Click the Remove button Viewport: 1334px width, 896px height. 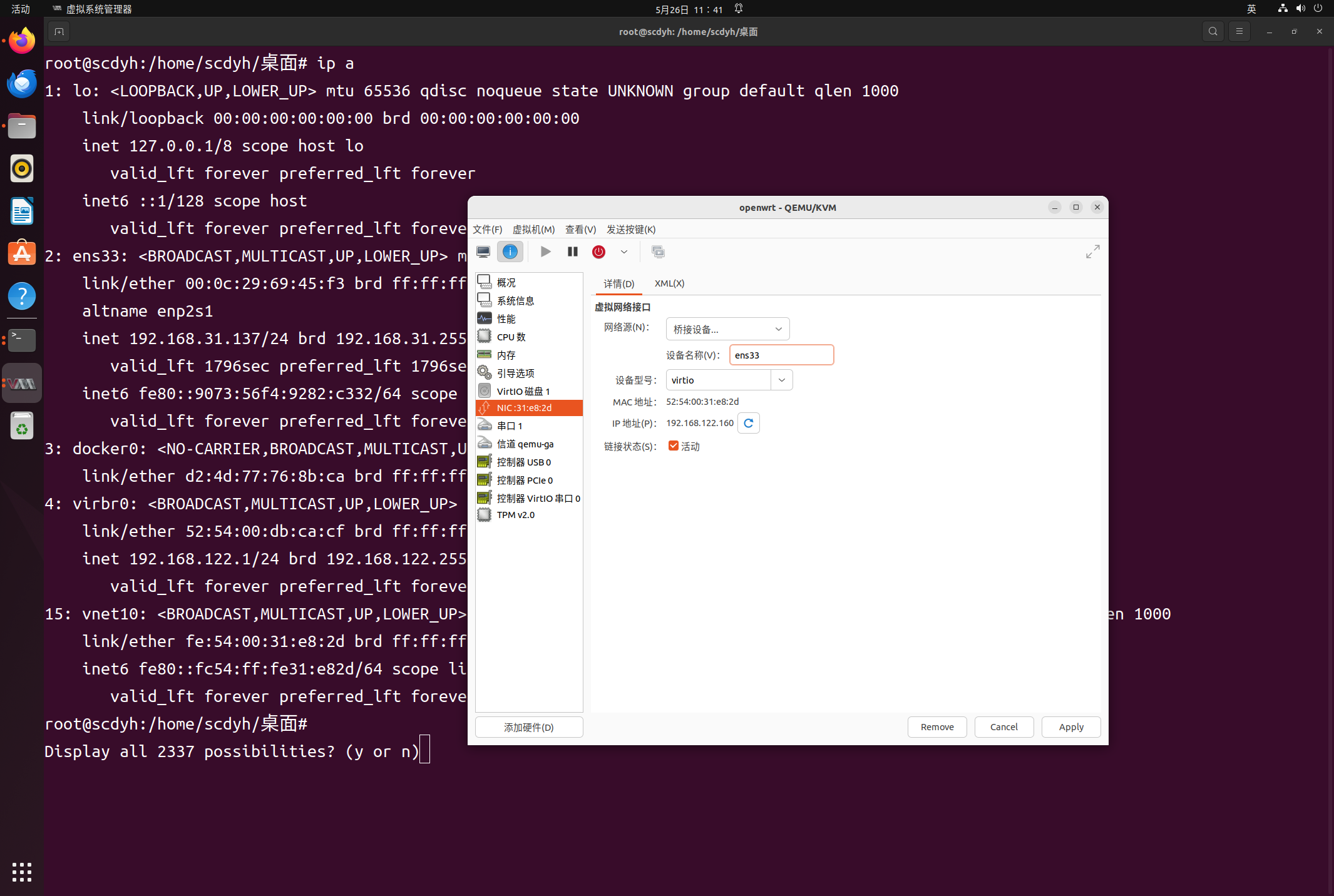937,727
